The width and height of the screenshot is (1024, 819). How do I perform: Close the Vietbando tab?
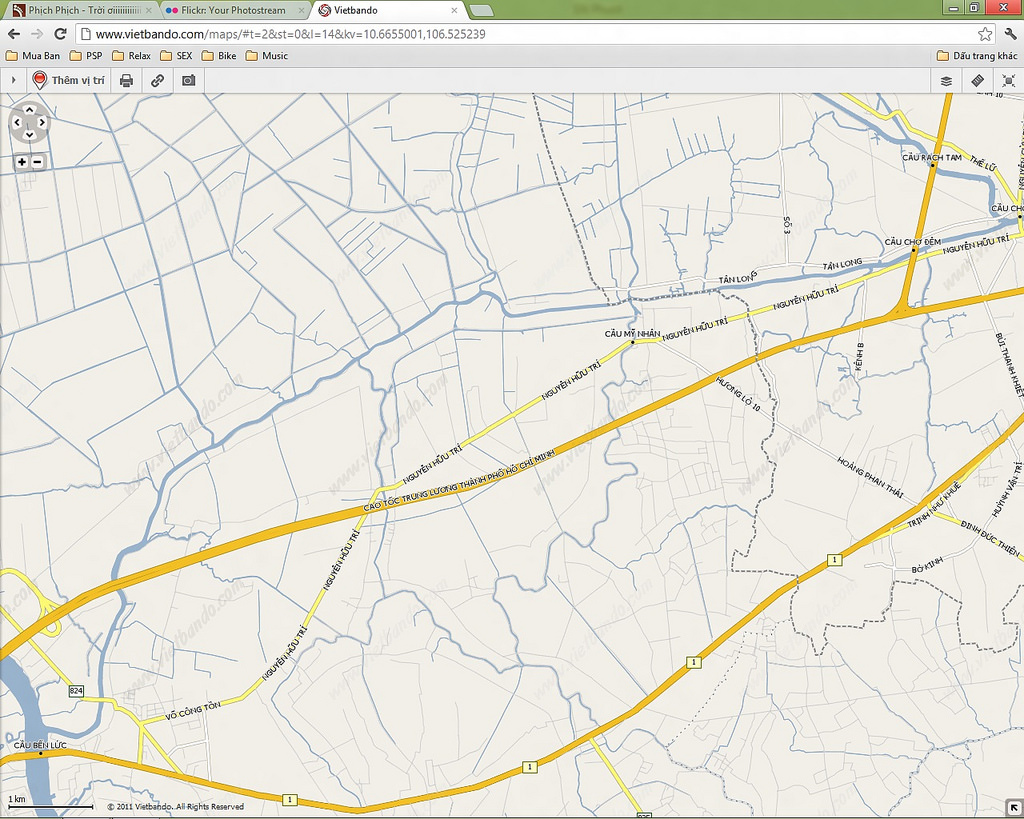coord(454,10)
